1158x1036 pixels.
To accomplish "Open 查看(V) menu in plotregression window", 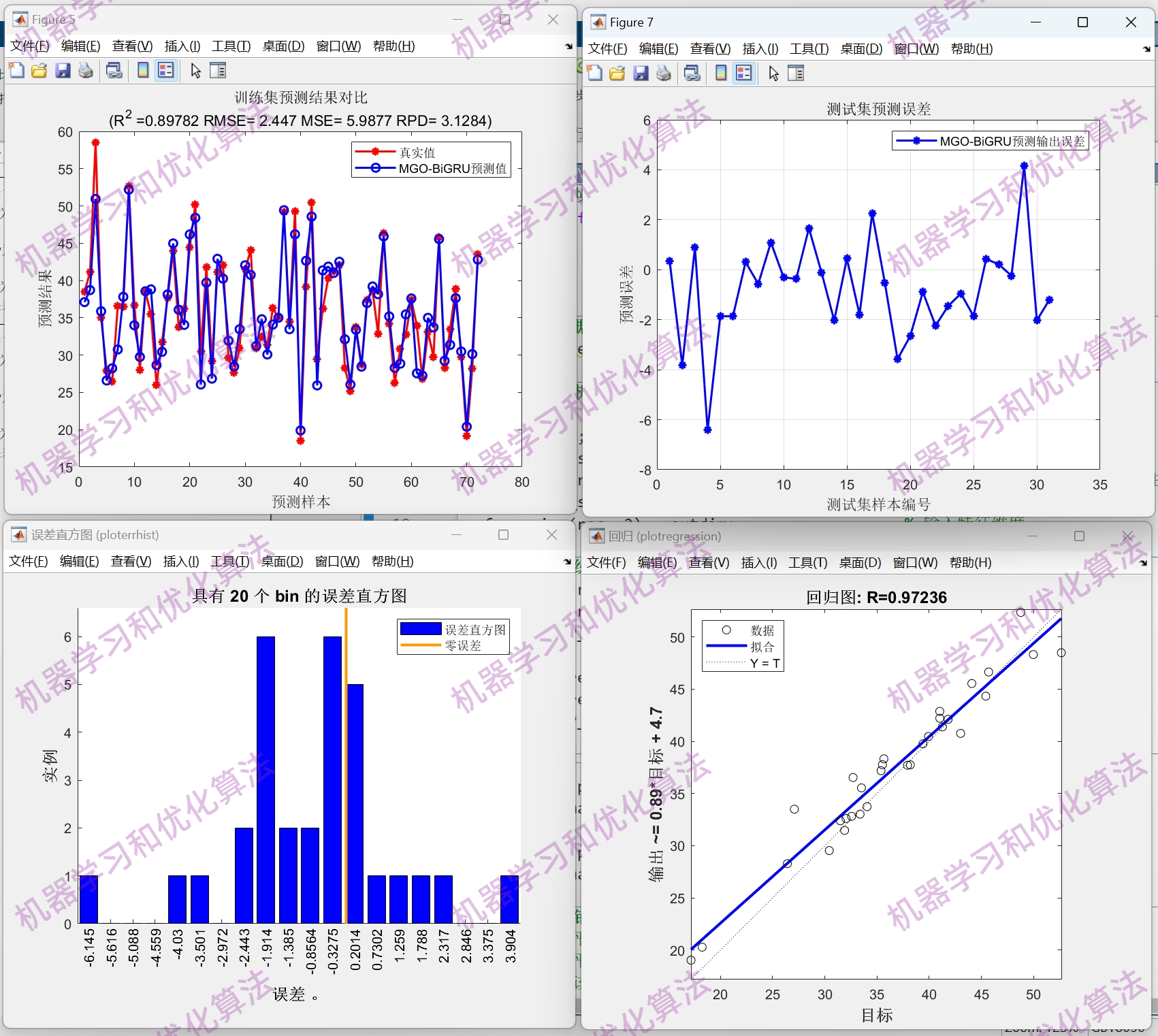I will [x=709, y=563].
